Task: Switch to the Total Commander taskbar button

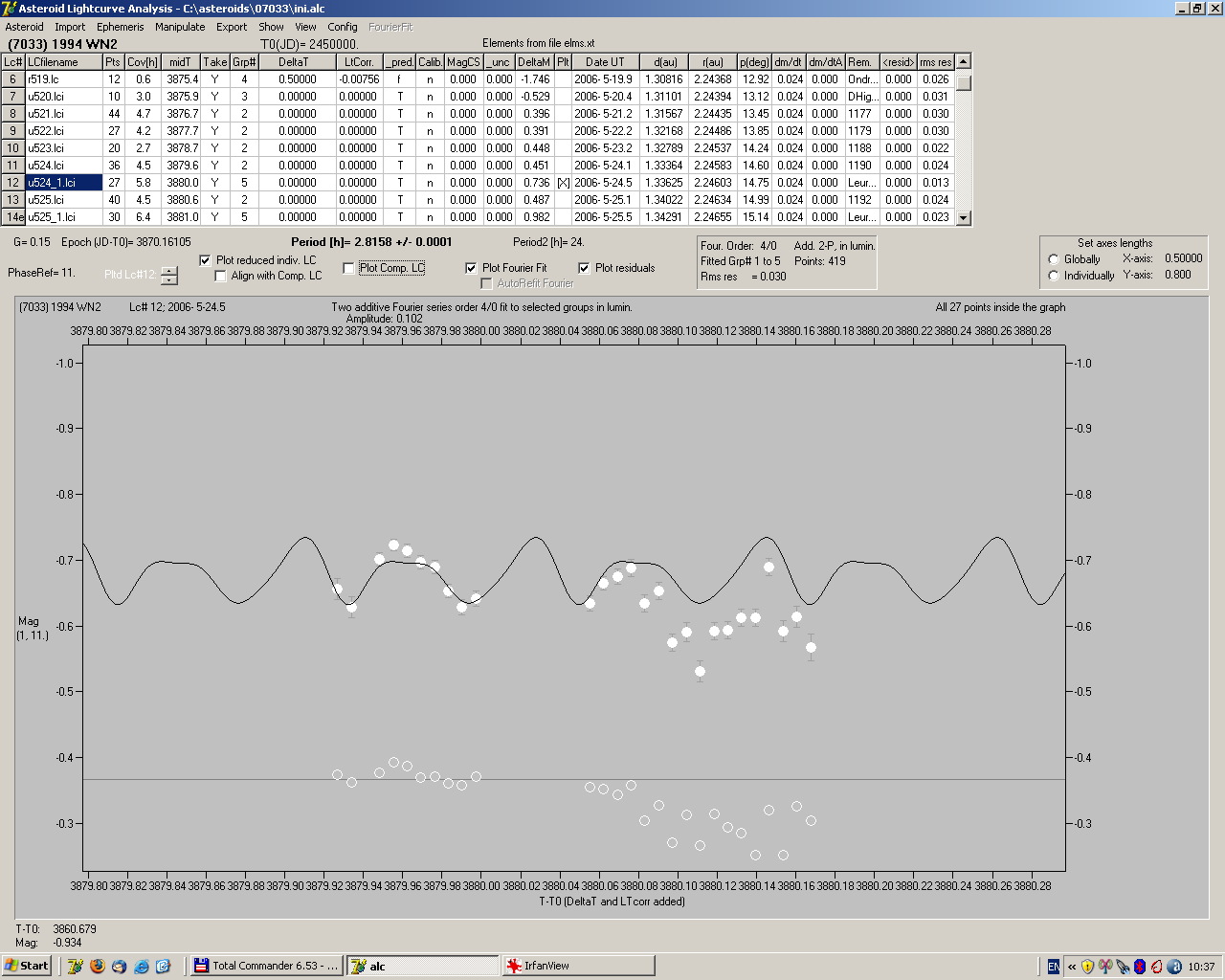Action: coord(267,966)
